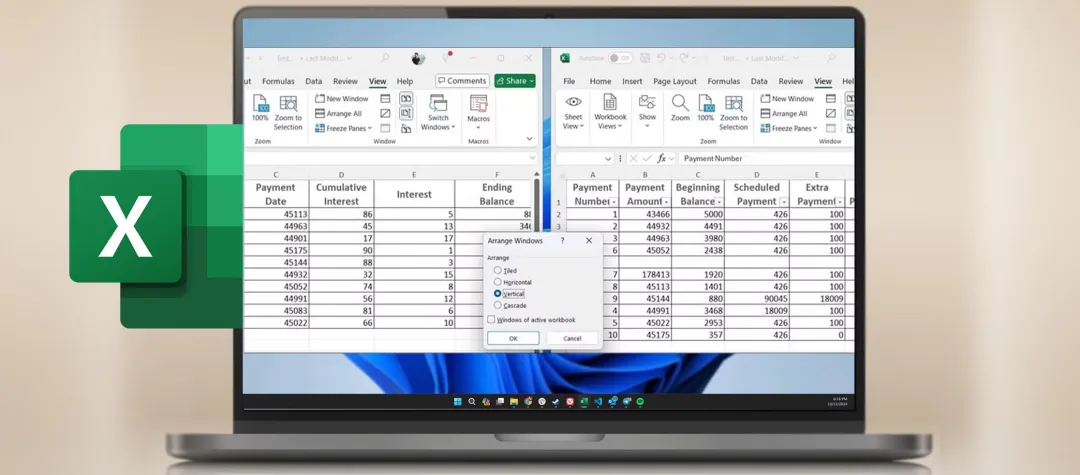Open Switch Windows in the left window
Viewport: 1080px width, 475px height.
pos(438,113)
